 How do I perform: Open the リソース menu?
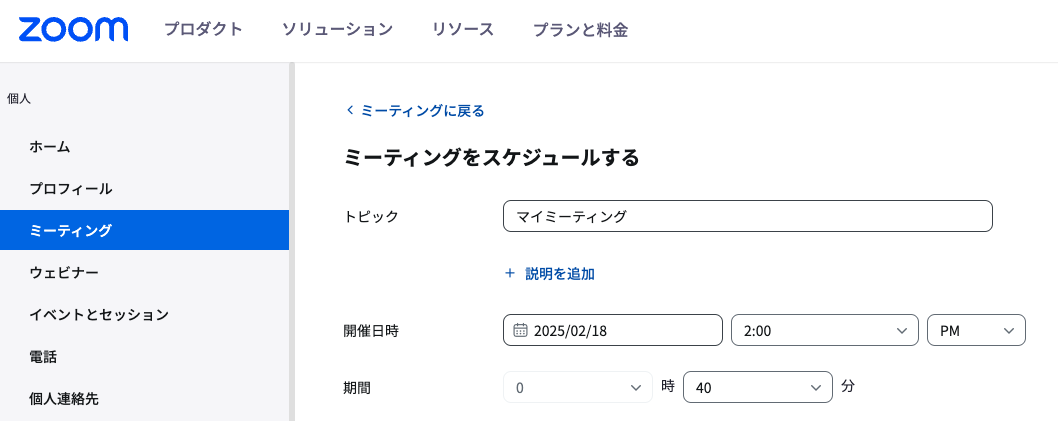coord(463,30)
